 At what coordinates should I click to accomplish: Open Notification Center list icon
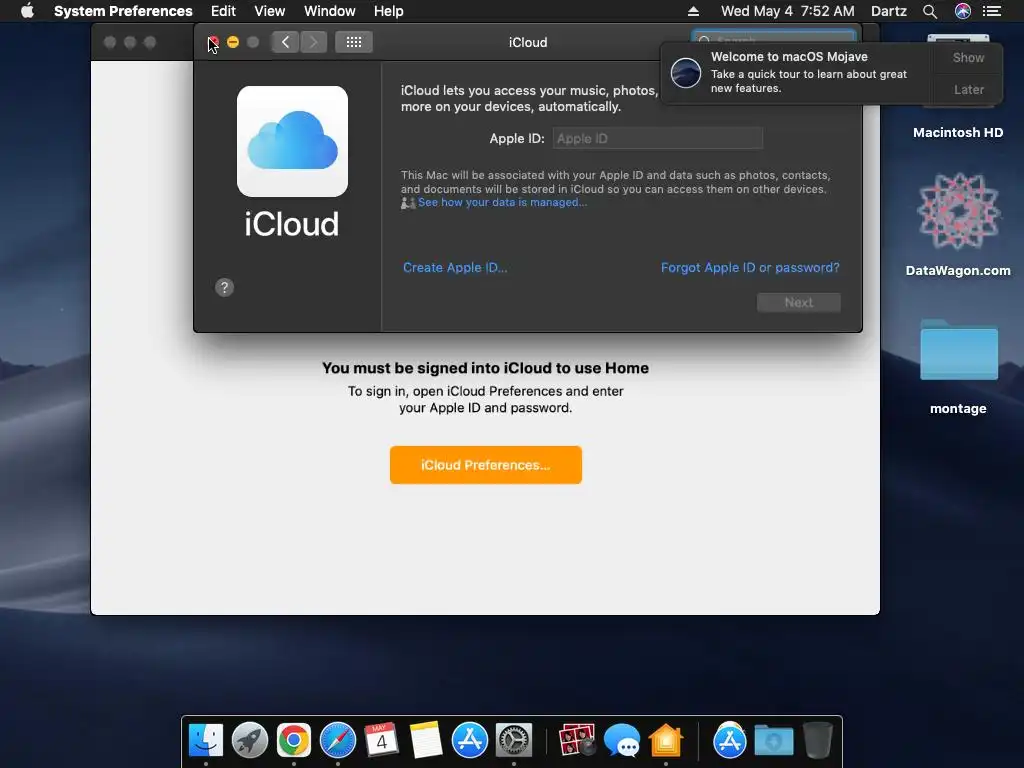click(x=992, y=11)
